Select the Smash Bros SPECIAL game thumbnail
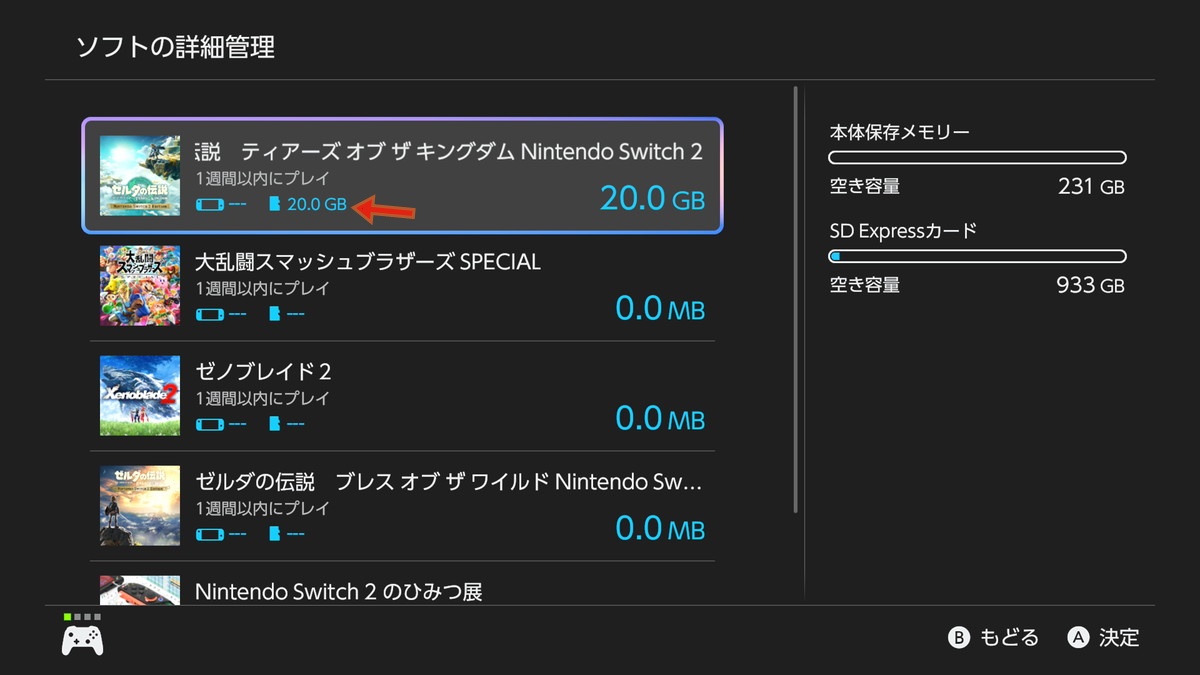The height and width of the screenshot is (675, 1200). click(x=140, y=286)
